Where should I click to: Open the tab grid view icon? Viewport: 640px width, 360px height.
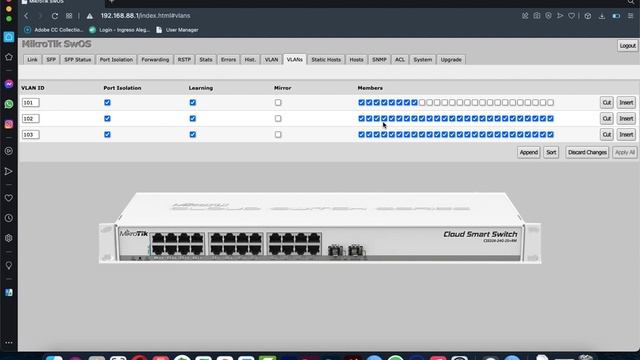coord(69,16)
